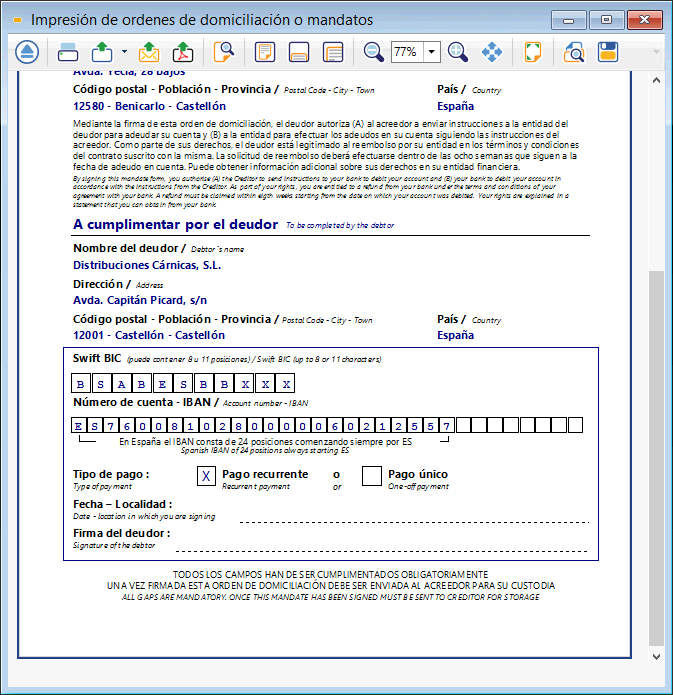The width and height of the screenshot is (673, 695).
Task: Click the scrollbar down arrow
Action: pyautogui.click(x=657, y=656)
